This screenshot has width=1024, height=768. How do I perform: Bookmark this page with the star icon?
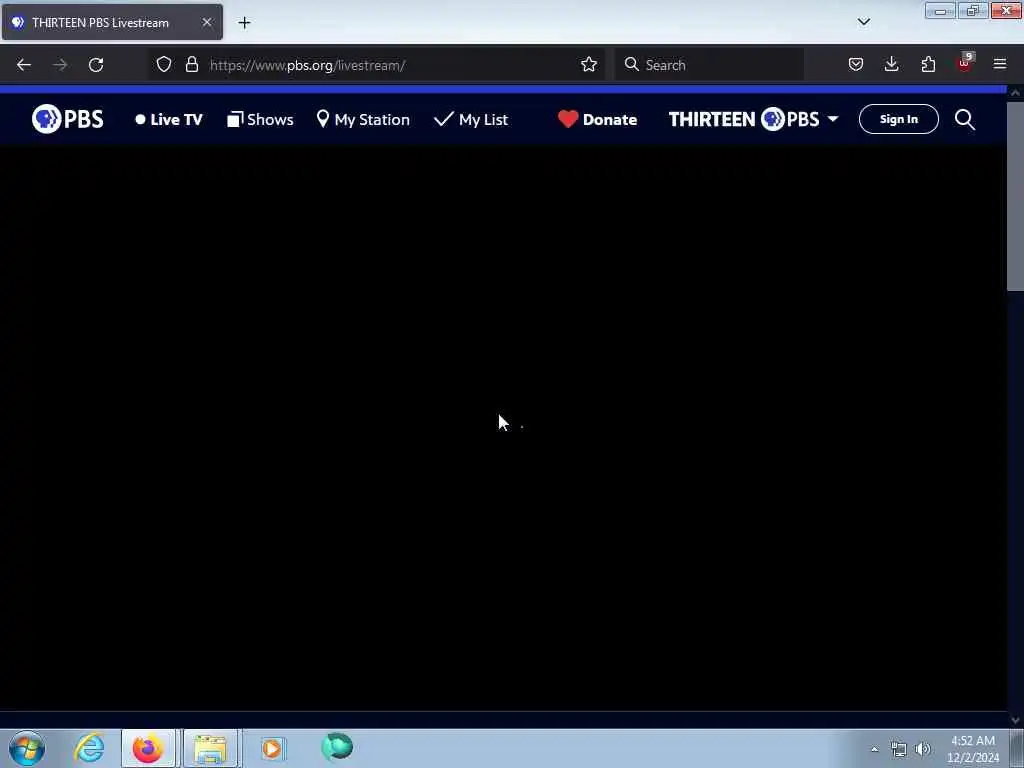[588, 65]
